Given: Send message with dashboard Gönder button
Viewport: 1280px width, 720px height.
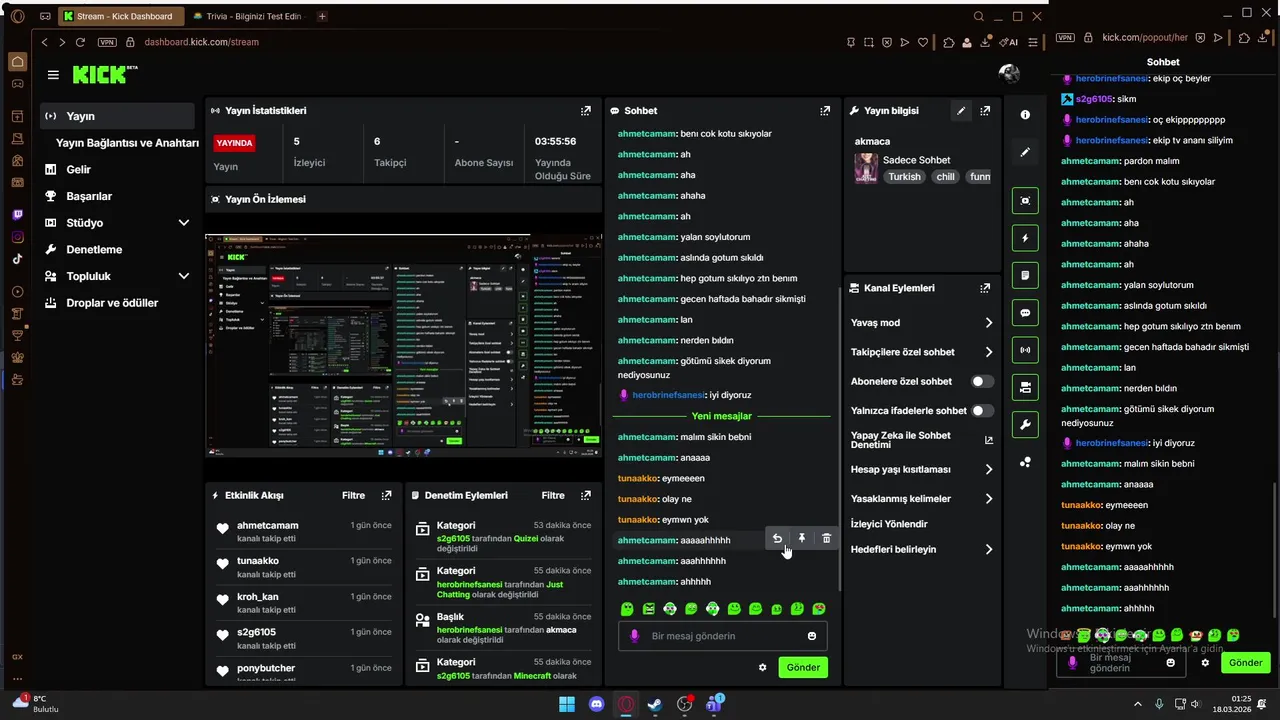Looking at the screenshot, I should [803, 667].
